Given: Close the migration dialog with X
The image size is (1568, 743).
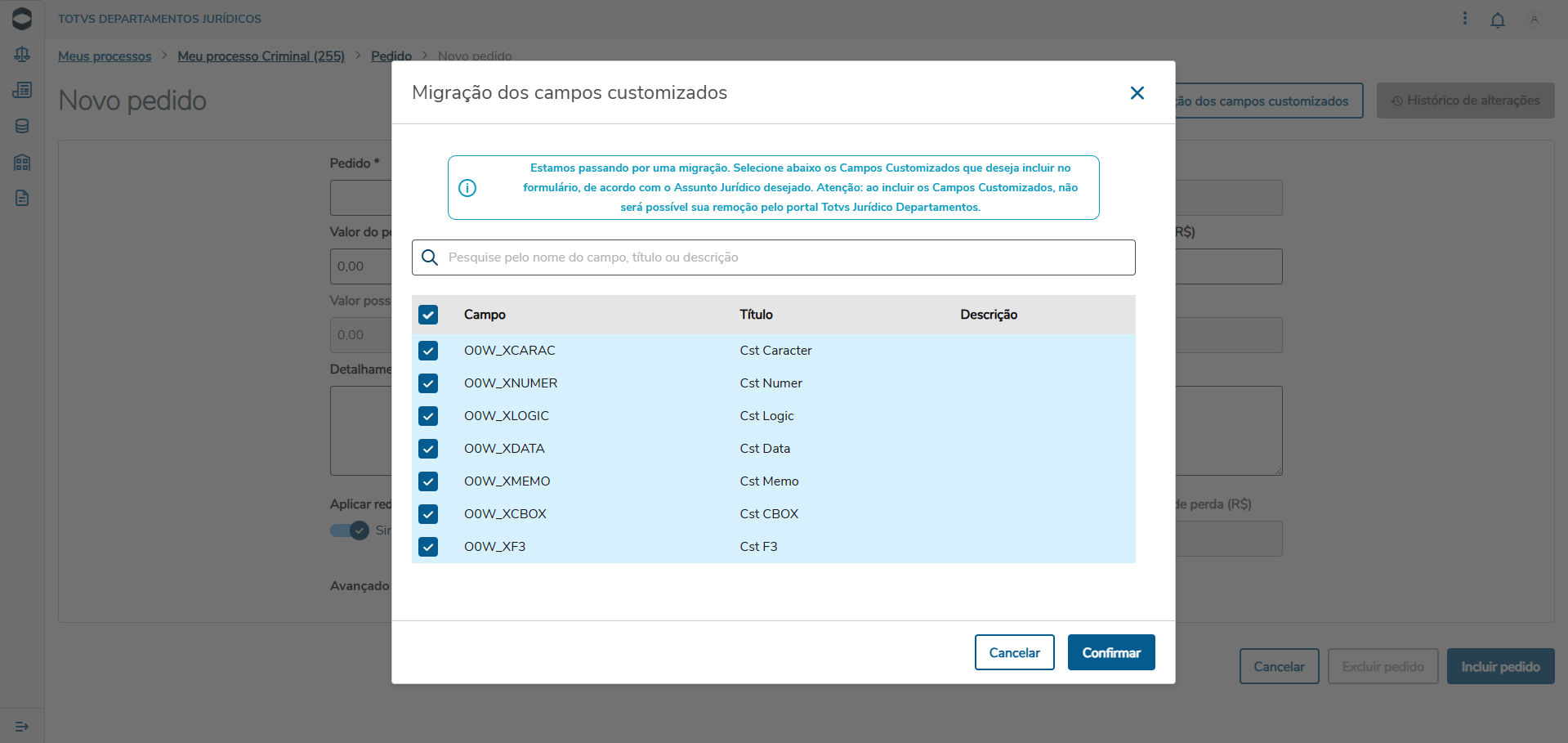Looking at the screenshot, I should tap(1137, 93).
